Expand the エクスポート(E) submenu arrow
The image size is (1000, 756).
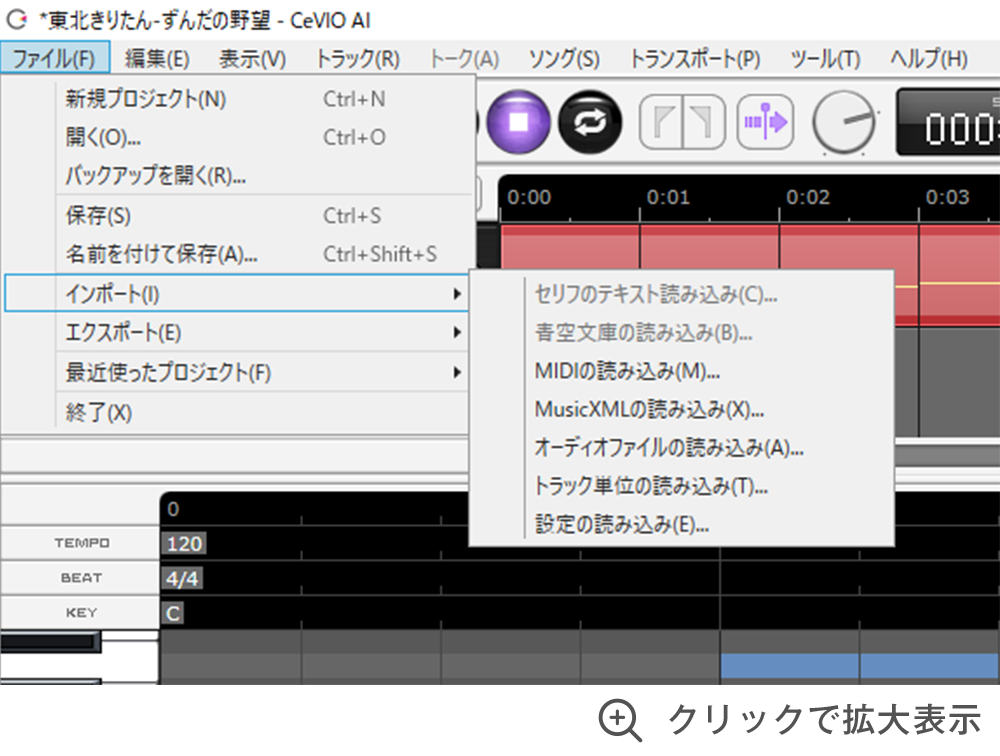click(457, 332)
